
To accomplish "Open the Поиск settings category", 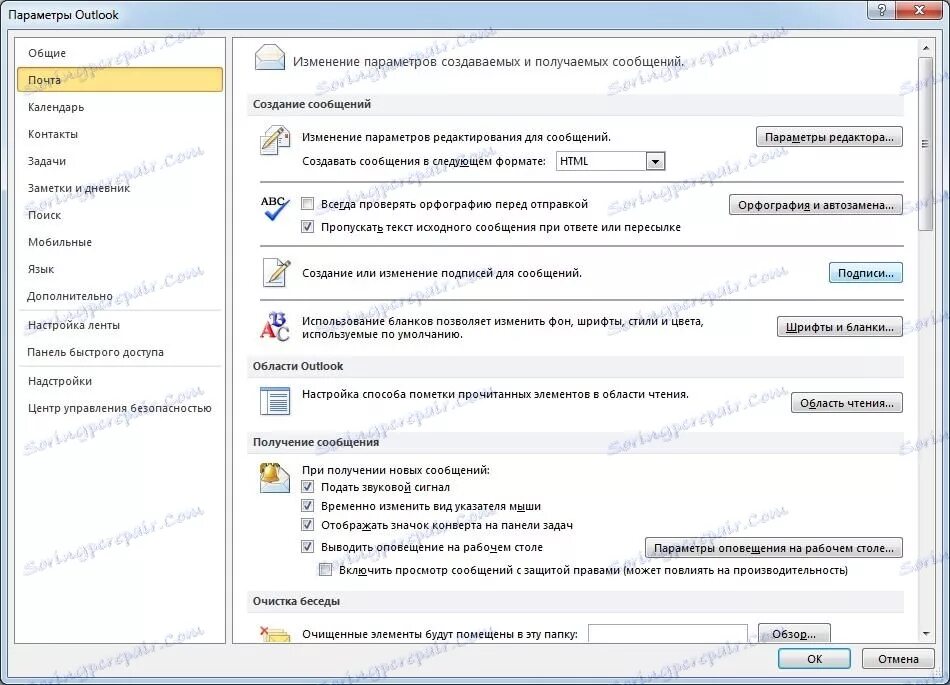I will coord(120,215).
